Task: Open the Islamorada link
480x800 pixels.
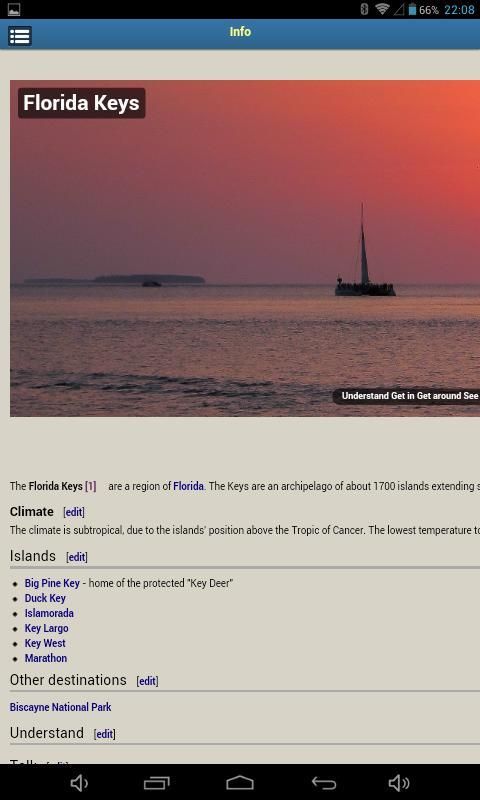Action: [x=49, y=613]
